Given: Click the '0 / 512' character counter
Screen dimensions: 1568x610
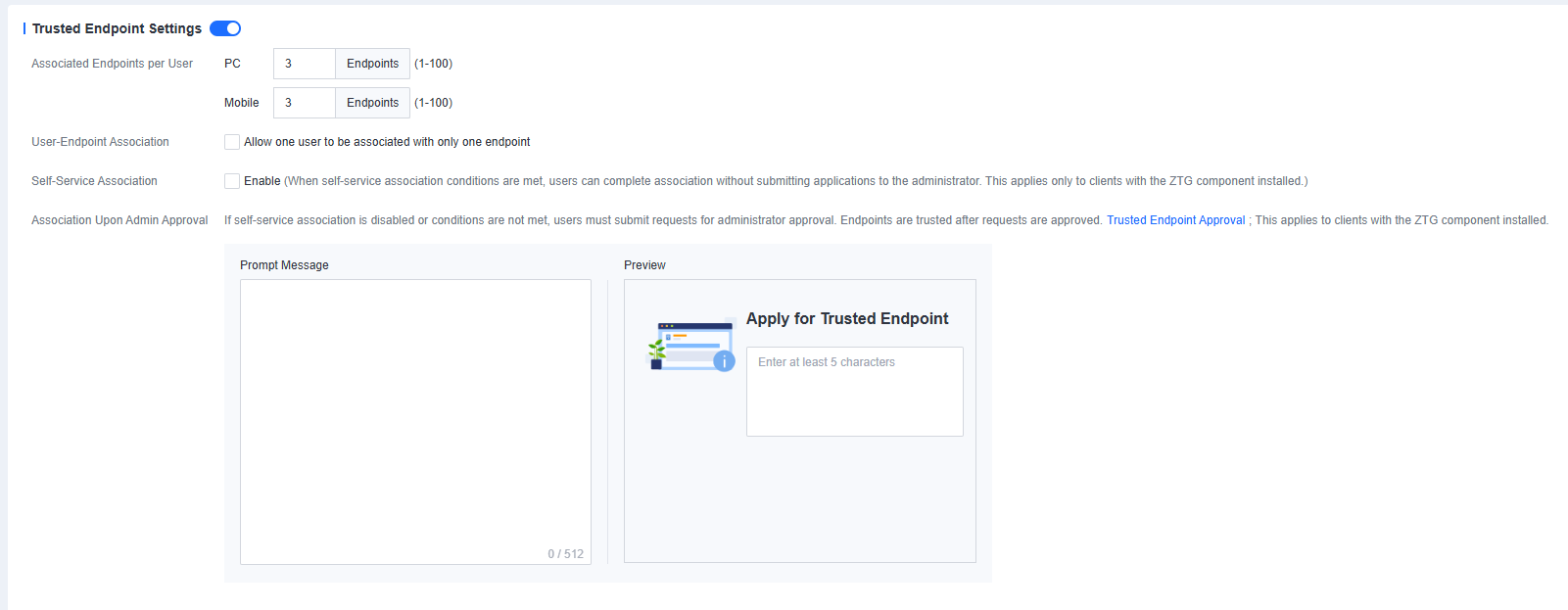Looking at the screenshot, I should point(565,554).
